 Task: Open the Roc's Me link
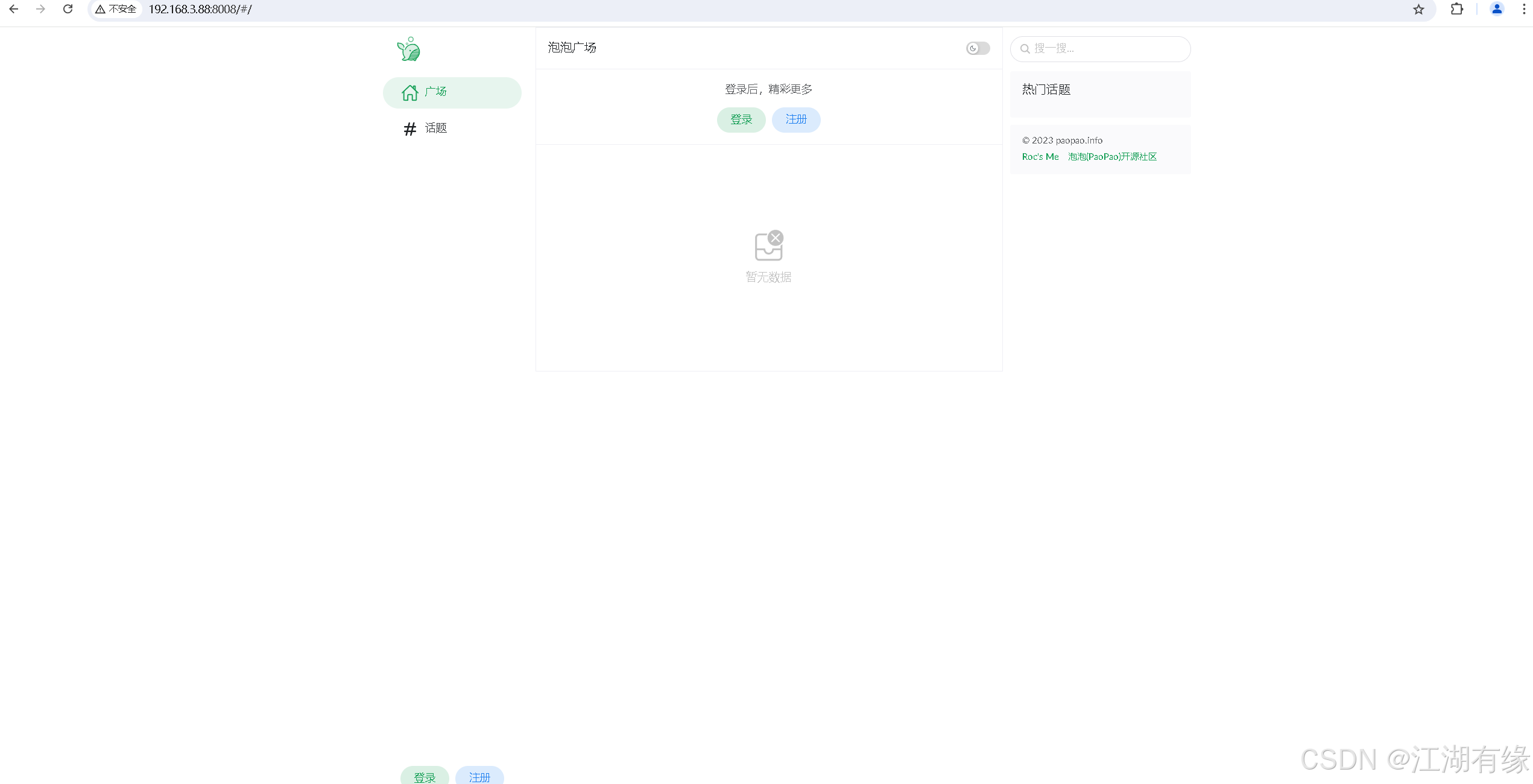click(x=1040, y=157)
